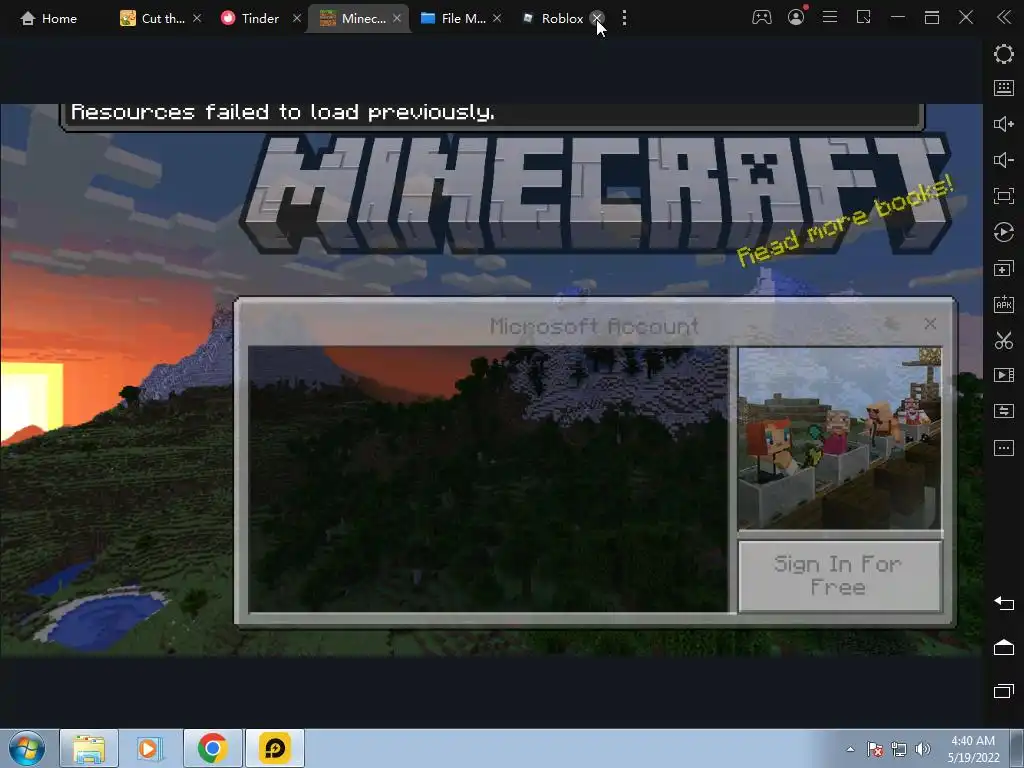This screenshot has width=1024, height=768.
Task: Select the Minecraft tab
Action: point(353,18)
